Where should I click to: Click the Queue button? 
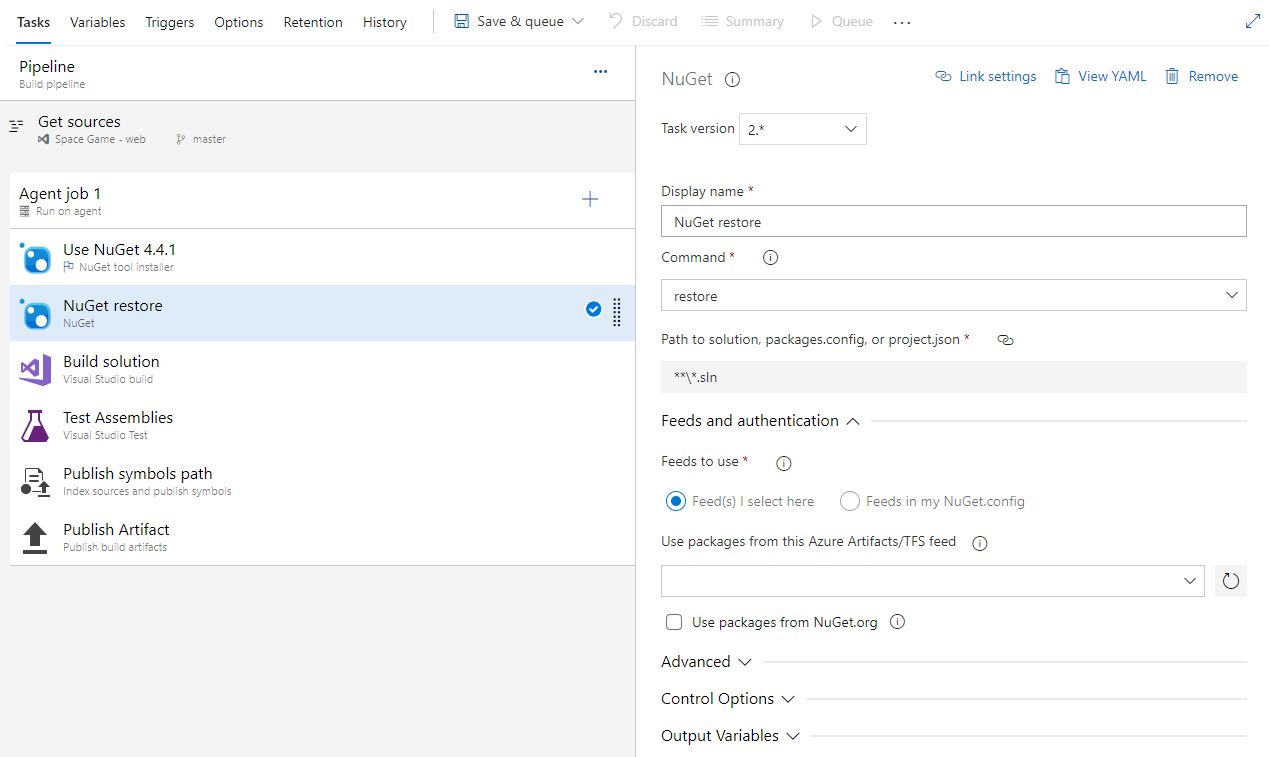(840, 21)
